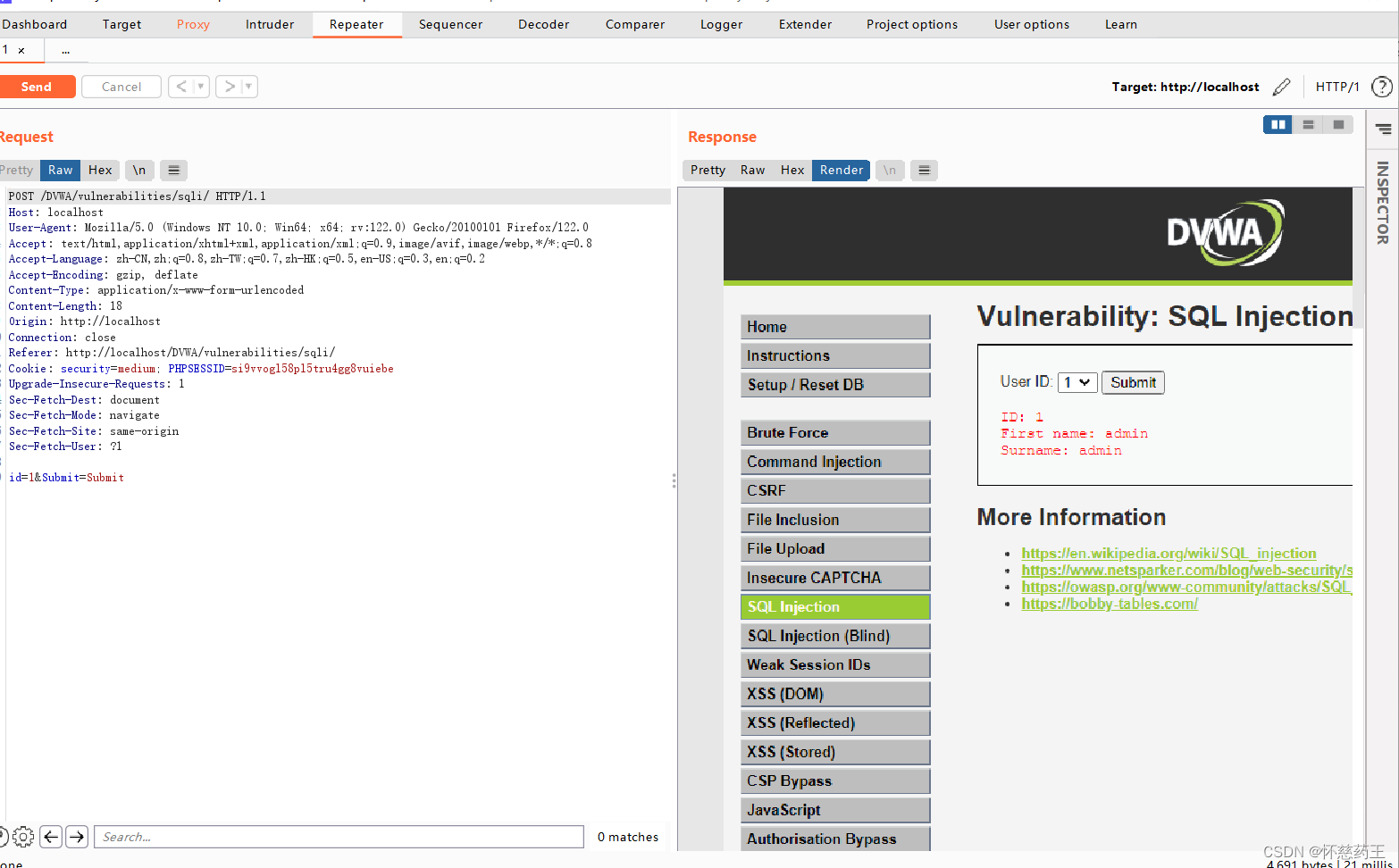The image size is (1399, 868).
Task: Go to previous request with back arrow
Action: [x=181, y=87]
